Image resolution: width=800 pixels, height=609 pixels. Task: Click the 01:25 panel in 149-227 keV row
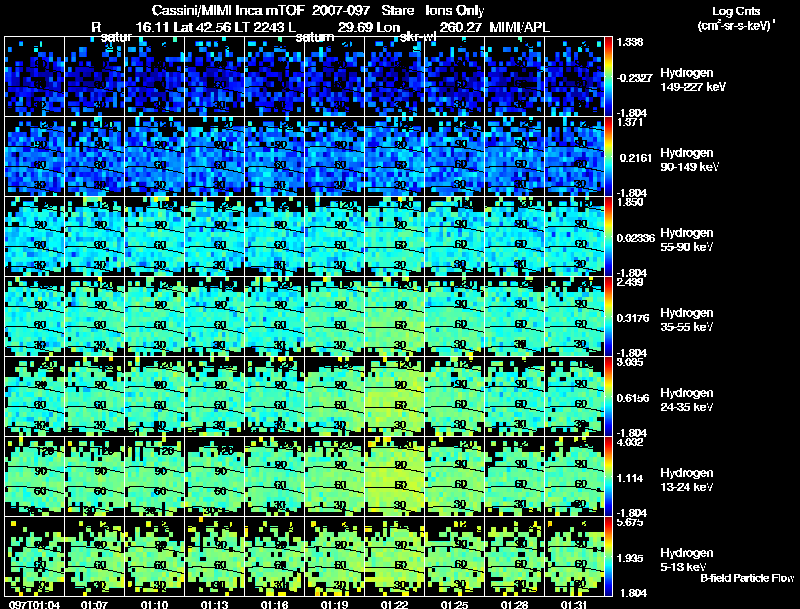(x=455, y=77)
